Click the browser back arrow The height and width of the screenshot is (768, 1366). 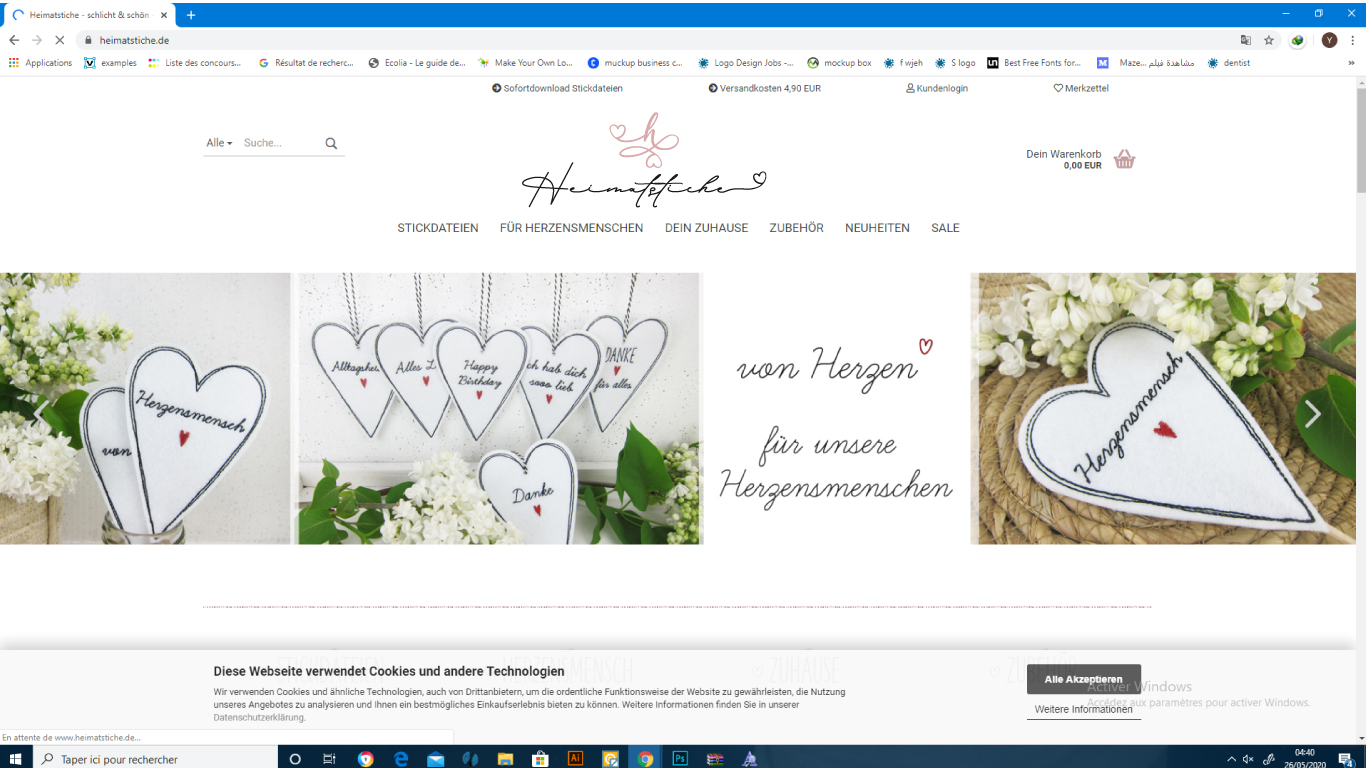[x=14, y=40]
